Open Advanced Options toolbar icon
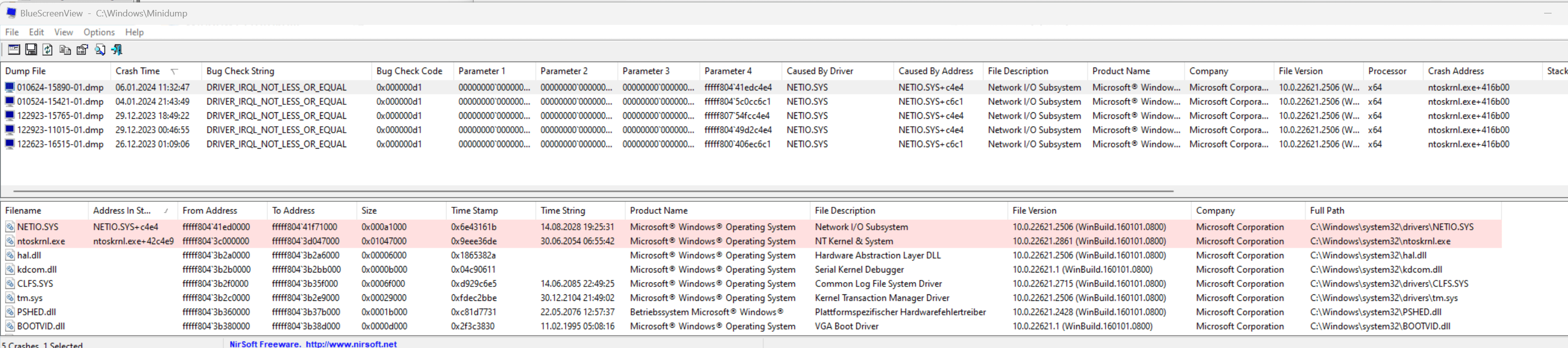 pos(13,50)
